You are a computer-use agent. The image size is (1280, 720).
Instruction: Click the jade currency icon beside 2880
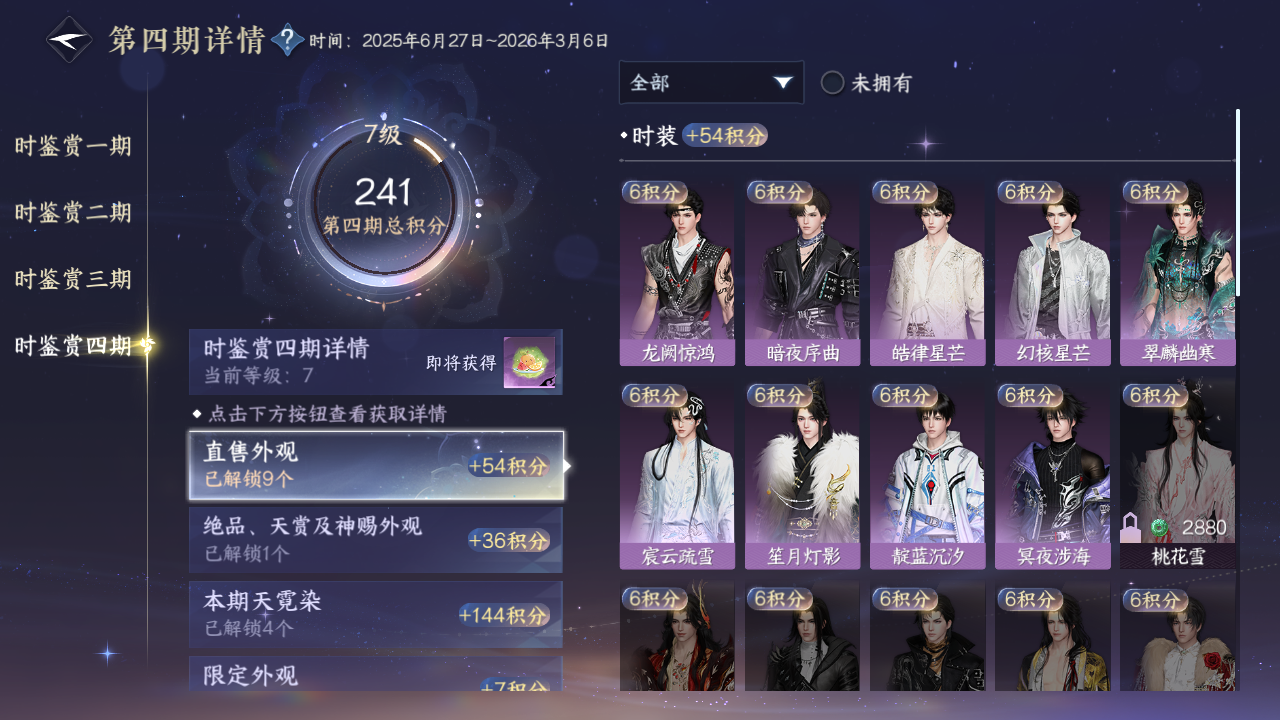tap(1159, 527)
